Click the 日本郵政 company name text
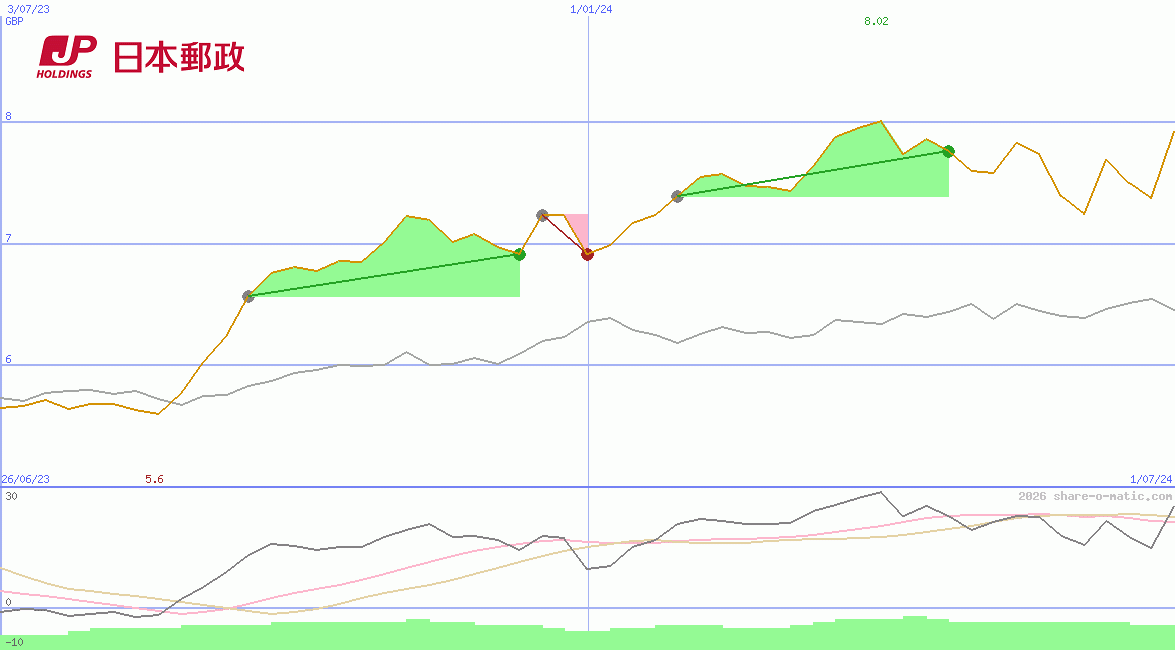The height and width of the screenshot is (650, 1175). coord(179,57)
